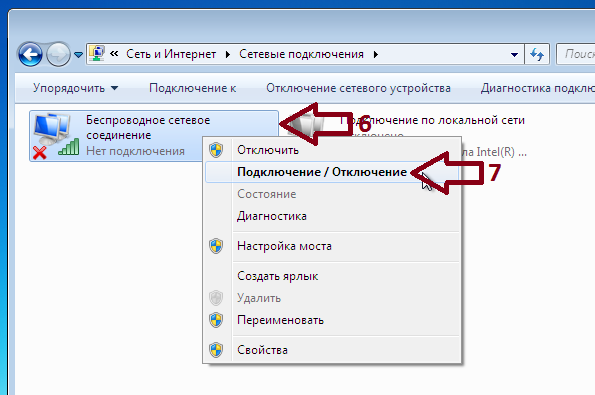
Task: Click Диагностика подключения toolbar button
Action: pos(538,88)
